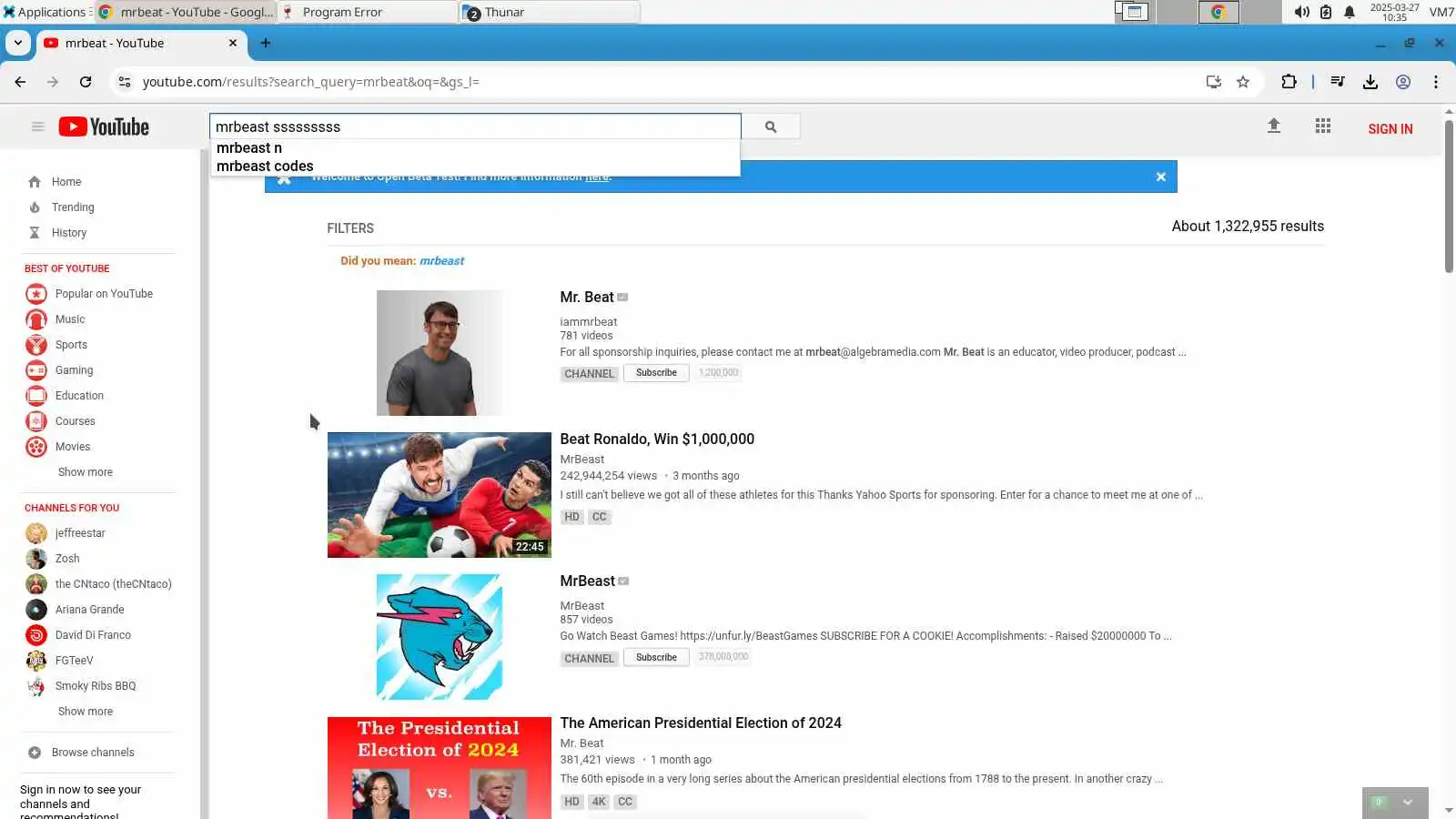The height and width of the screenshot is (819, 1456).
Task: Click the Sports category icon
Action: coord(36,345)
